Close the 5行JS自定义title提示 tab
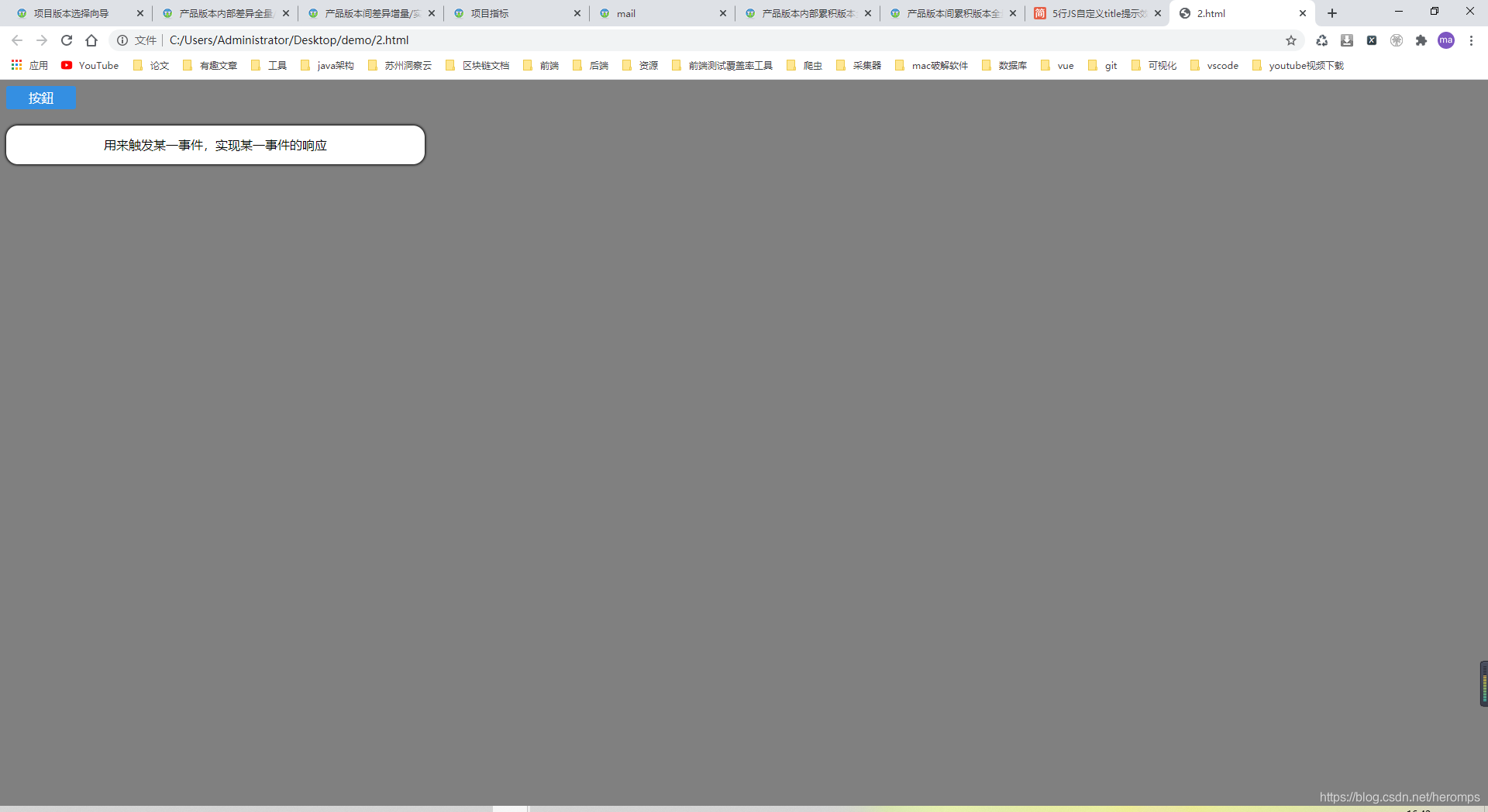Screen dimensions: 1488x812 pos(1158,13)
